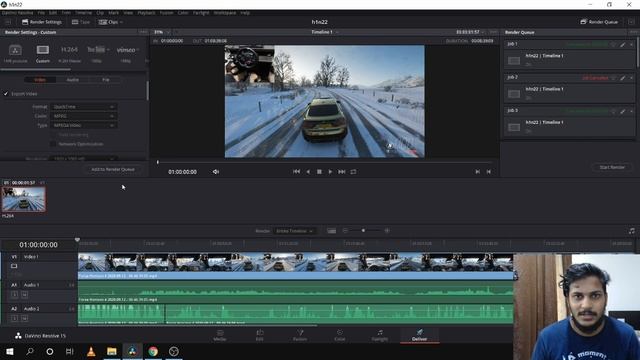Toggle Solo on Audio 2 track
This screenshot has width=640, height=360.
click(15, 318)
